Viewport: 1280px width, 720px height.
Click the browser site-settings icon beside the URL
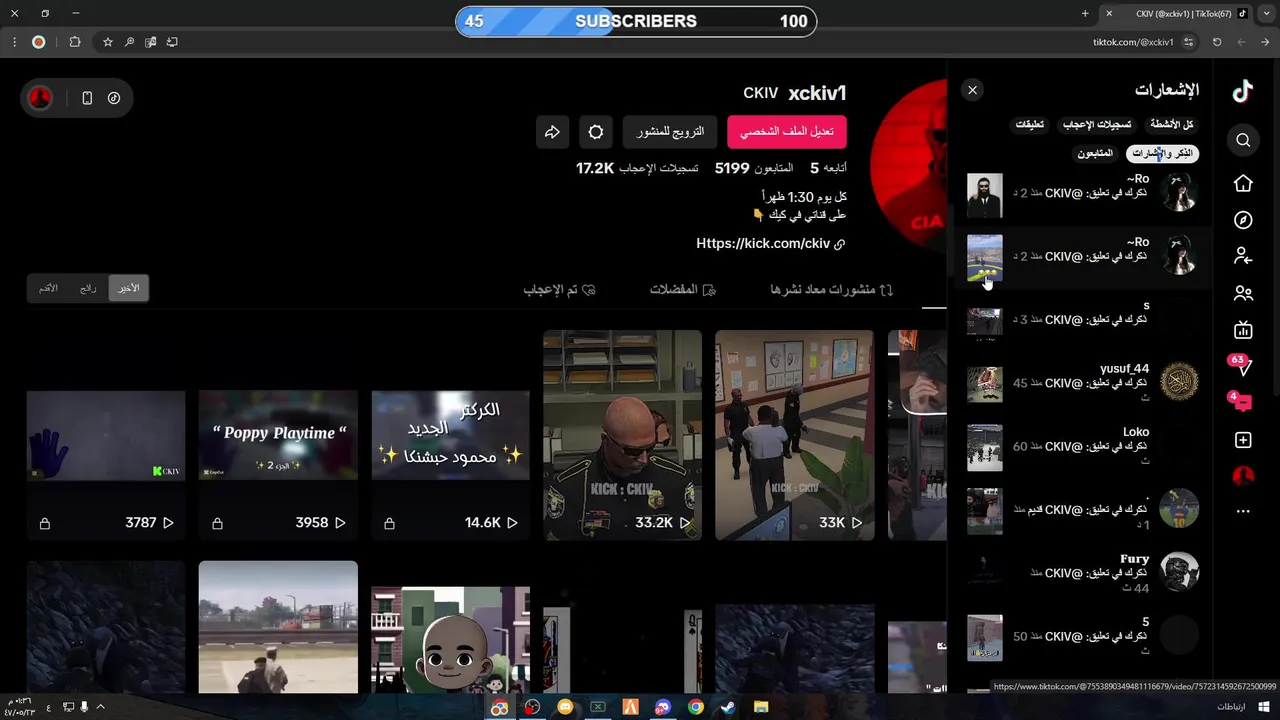pyautogui.click(x=1188, y=42)
